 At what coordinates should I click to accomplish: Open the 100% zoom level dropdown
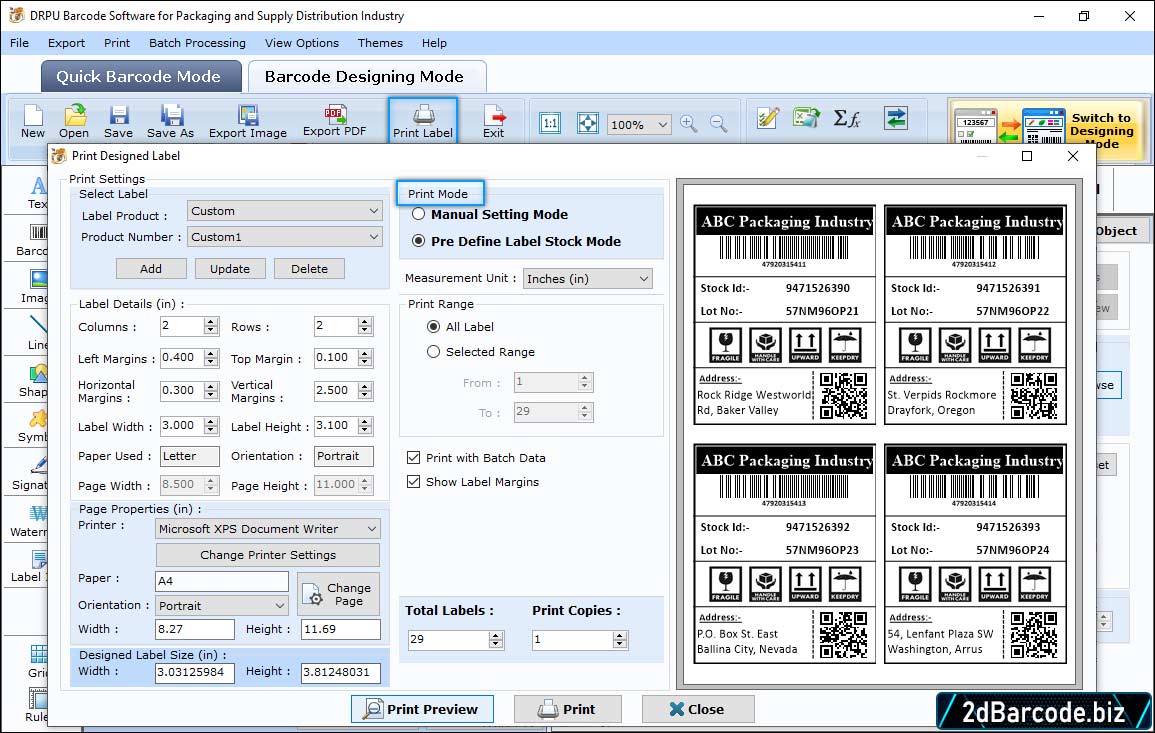pos(639,124)
